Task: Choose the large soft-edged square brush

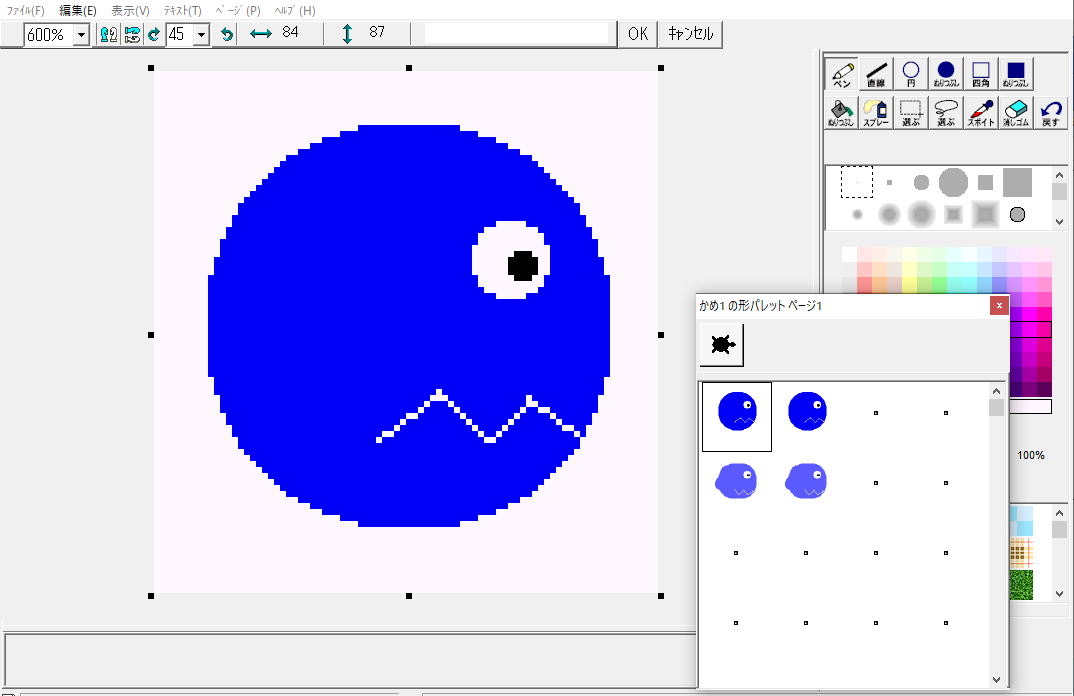Action: point(985,214)
